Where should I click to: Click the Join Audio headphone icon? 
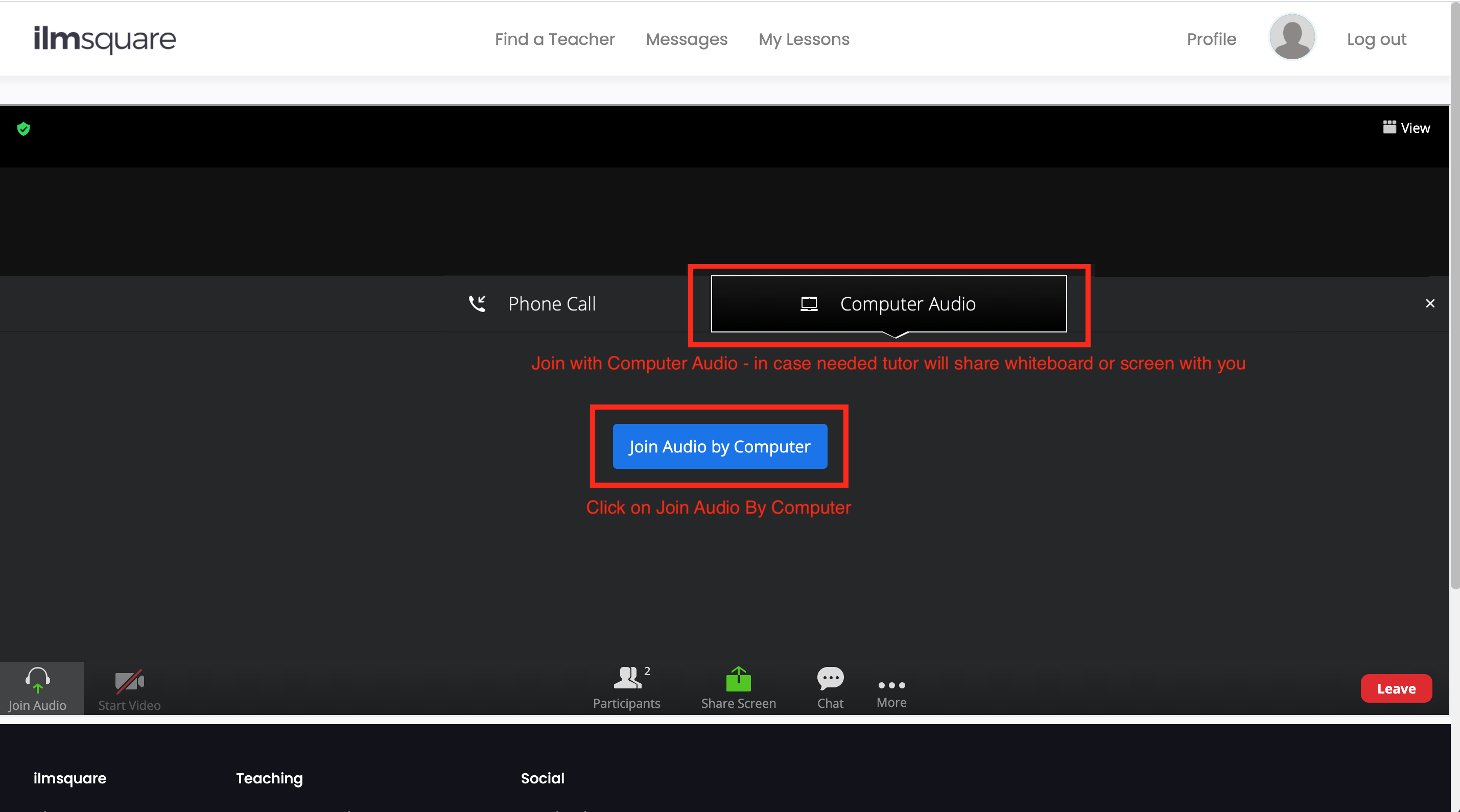coord(37,679)
